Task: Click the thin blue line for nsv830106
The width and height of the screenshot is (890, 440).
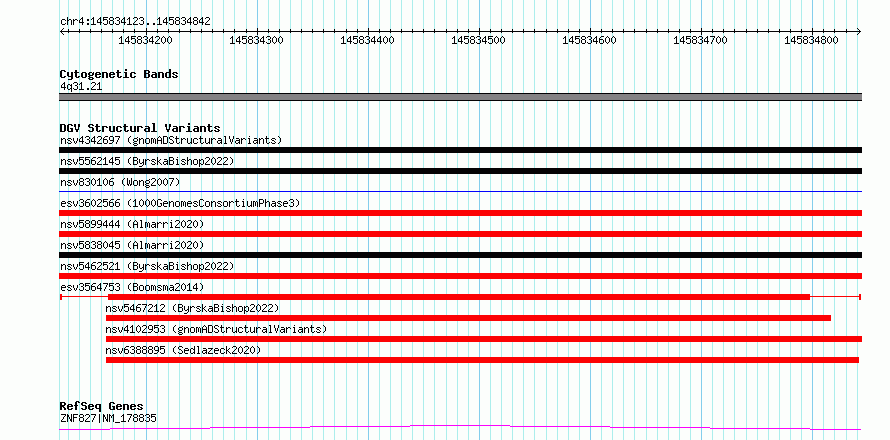Action: (461, 191)
